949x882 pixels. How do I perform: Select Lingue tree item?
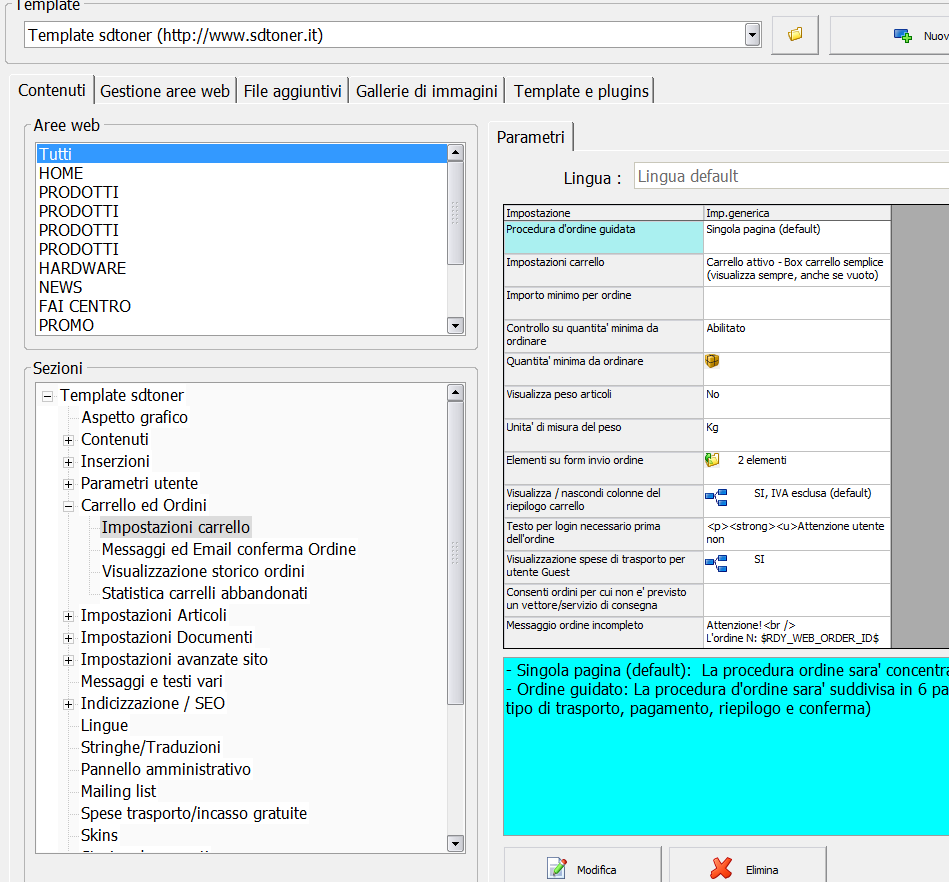[x=104, y=725]
